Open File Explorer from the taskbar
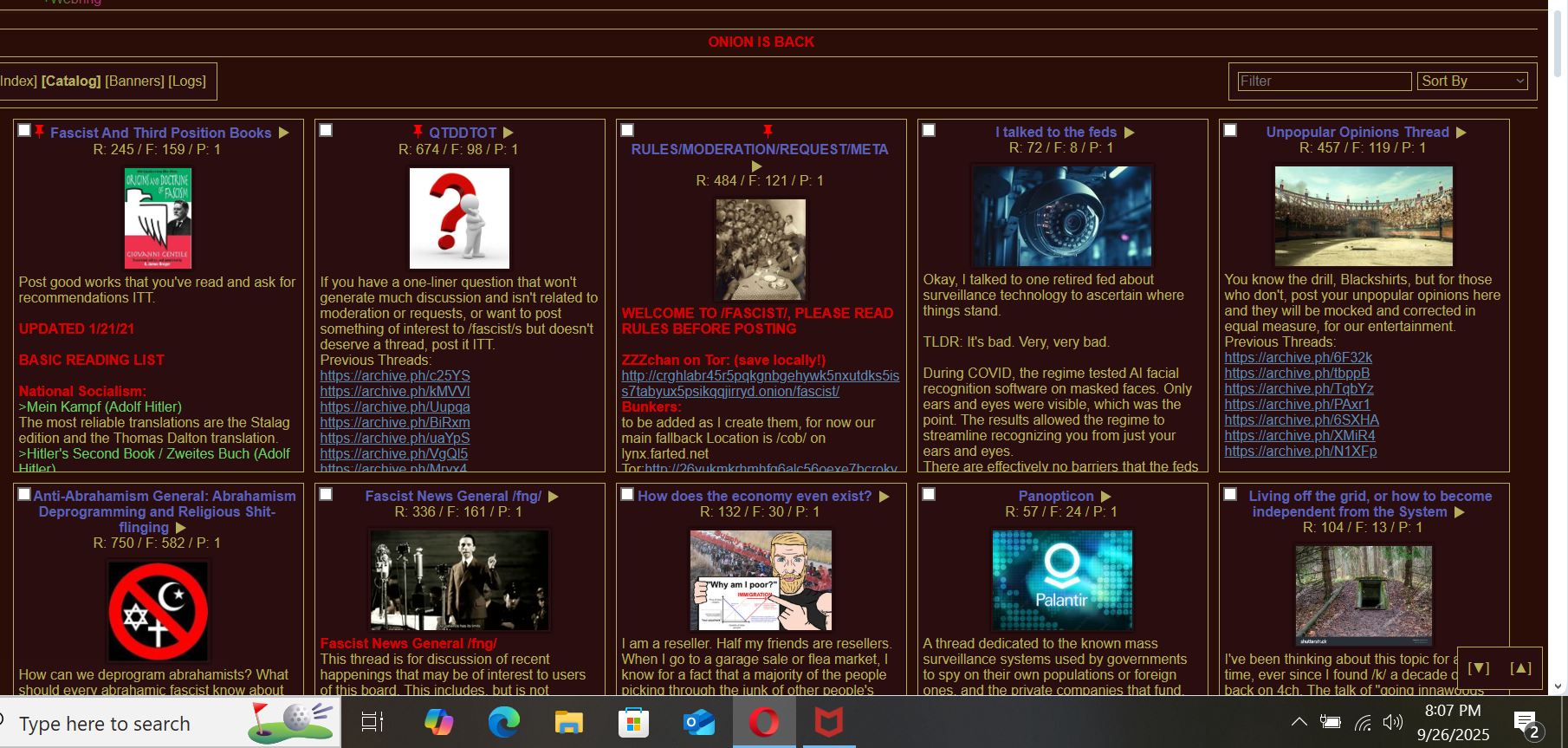The image size is (1568, 748). point(568,722)
